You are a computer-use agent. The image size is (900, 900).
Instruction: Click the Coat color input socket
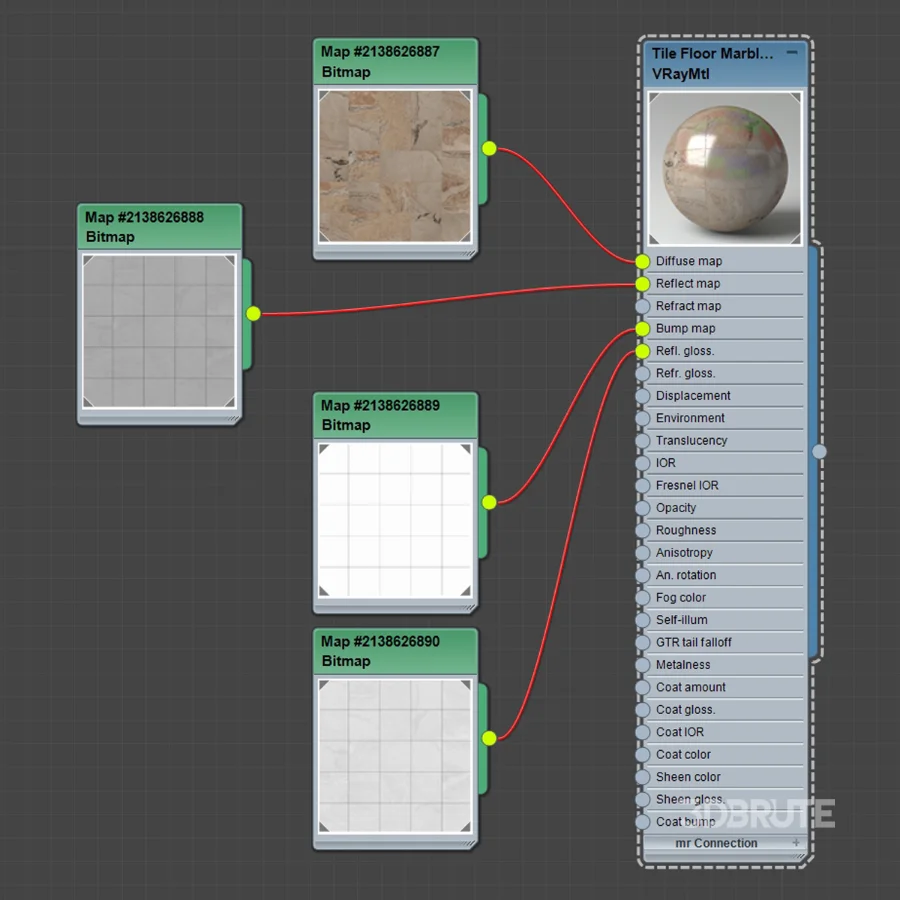click(642, 755)
